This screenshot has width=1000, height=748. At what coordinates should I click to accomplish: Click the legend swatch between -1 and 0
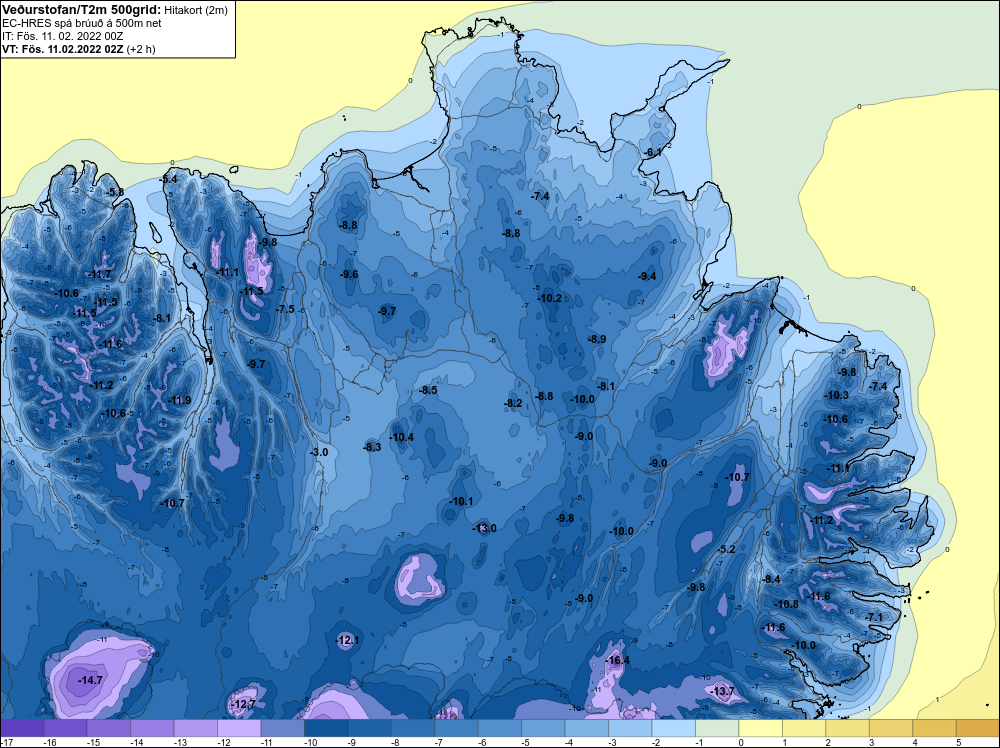[x=717, y=728]
